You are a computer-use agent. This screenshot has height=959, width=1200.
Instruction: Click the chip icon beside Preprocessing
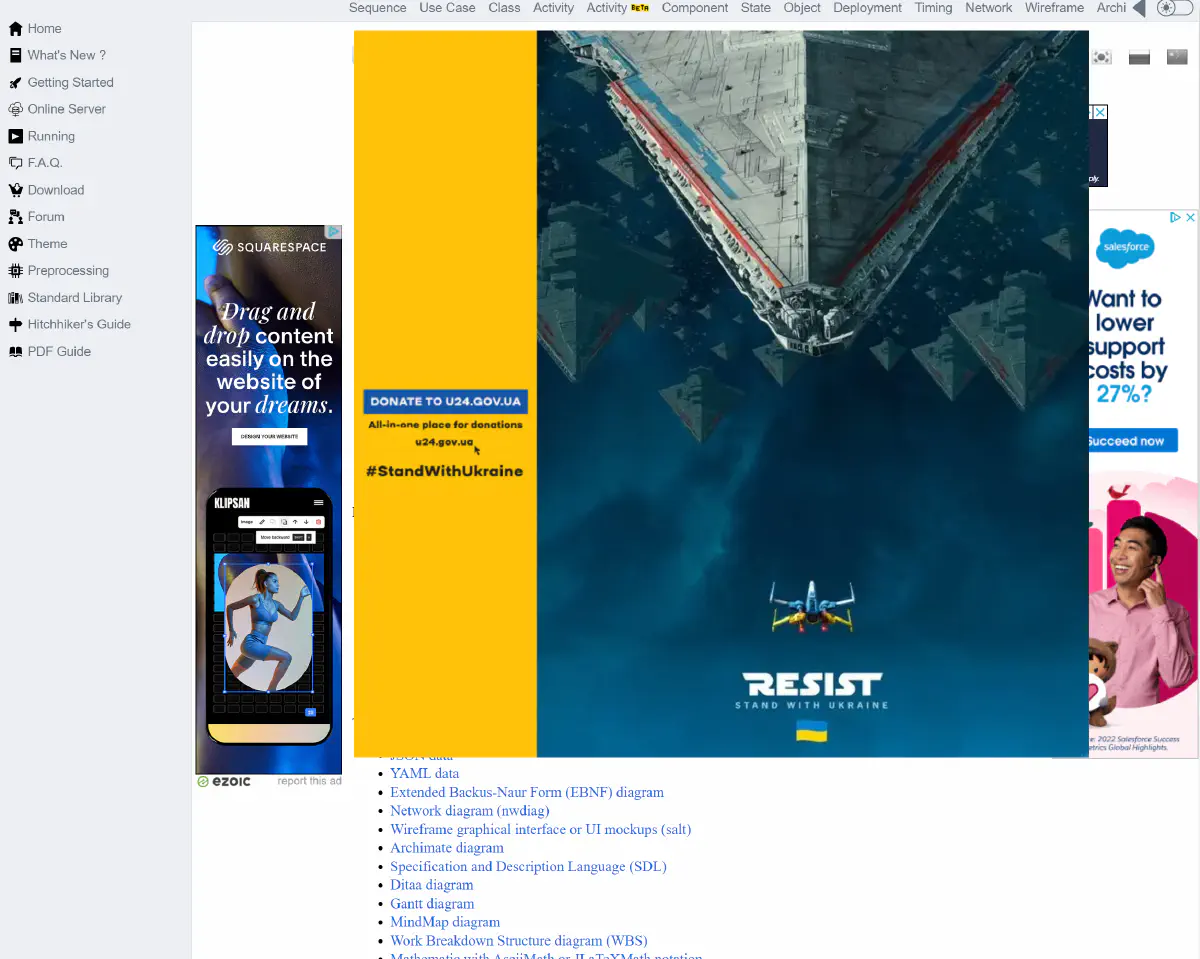pos(15,271)
